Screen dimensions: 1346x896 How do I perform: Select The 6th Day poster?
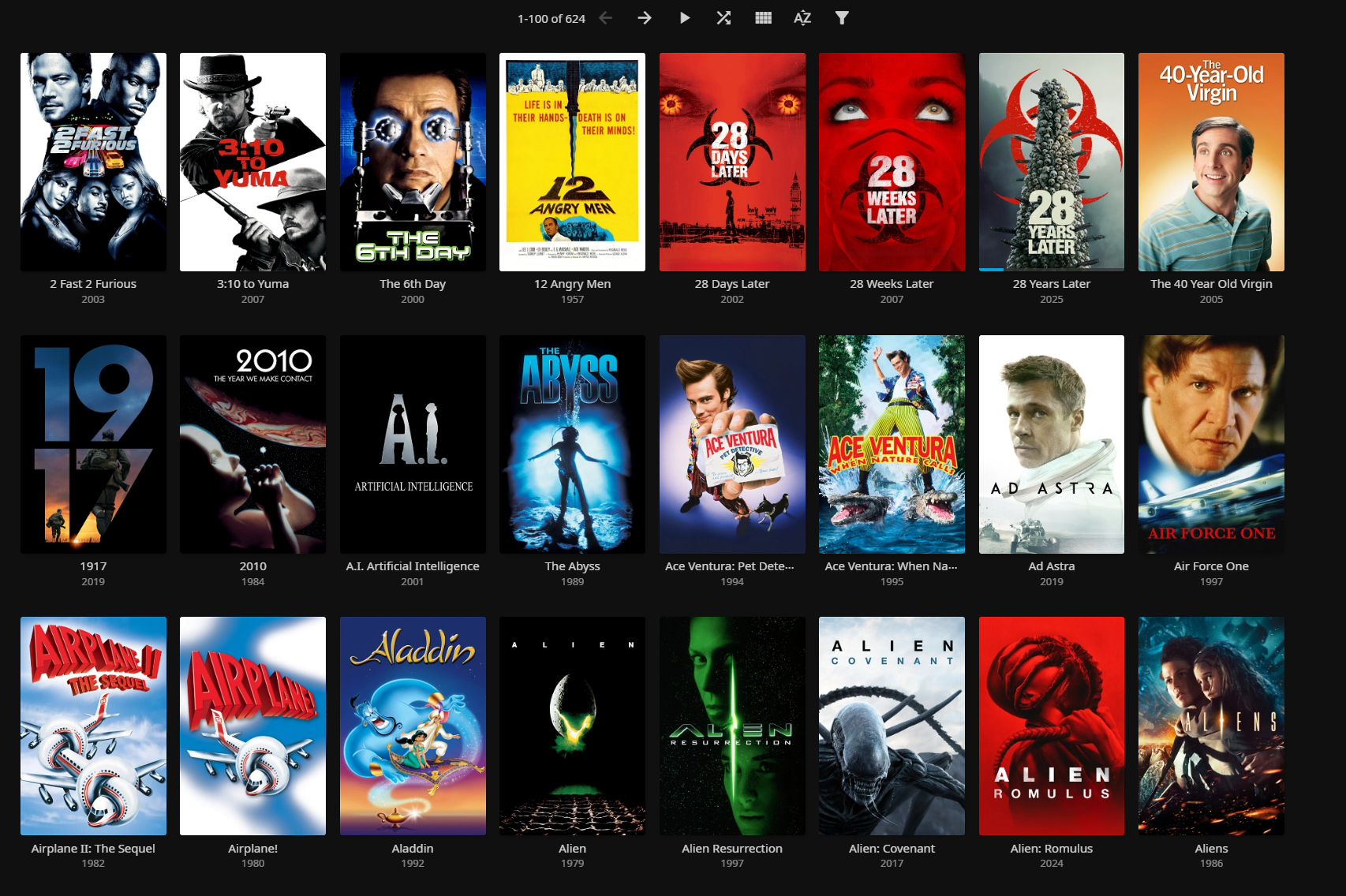click(413, 162)
